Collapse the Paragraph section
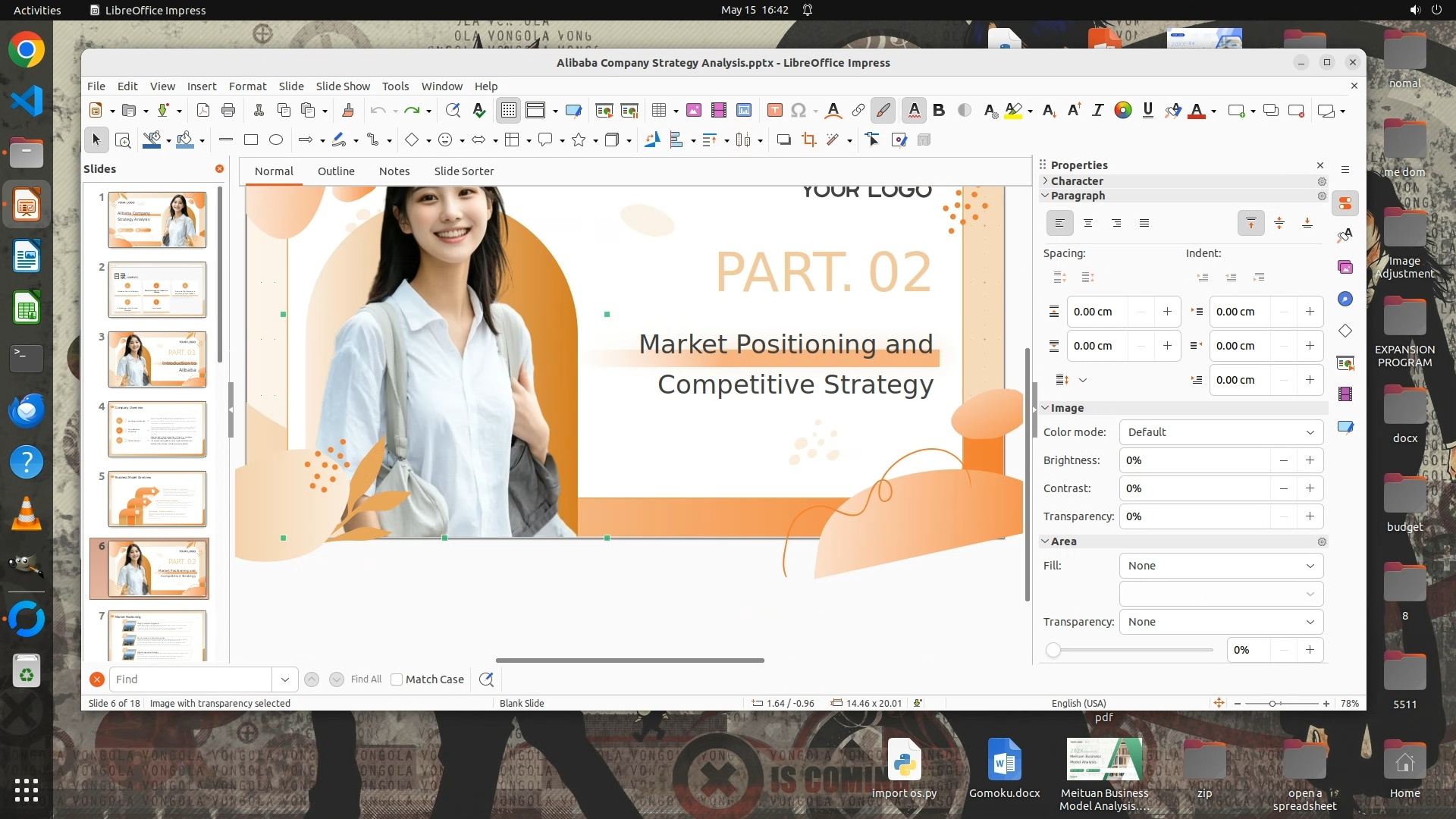 1077,196
